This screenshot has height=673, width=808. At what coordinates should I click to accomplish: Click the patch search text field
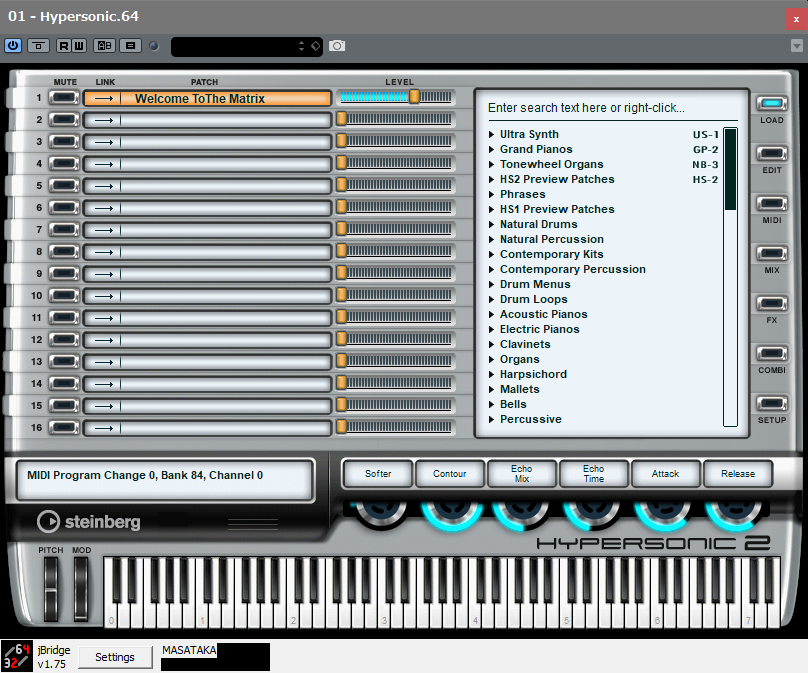tap(612, 108)
